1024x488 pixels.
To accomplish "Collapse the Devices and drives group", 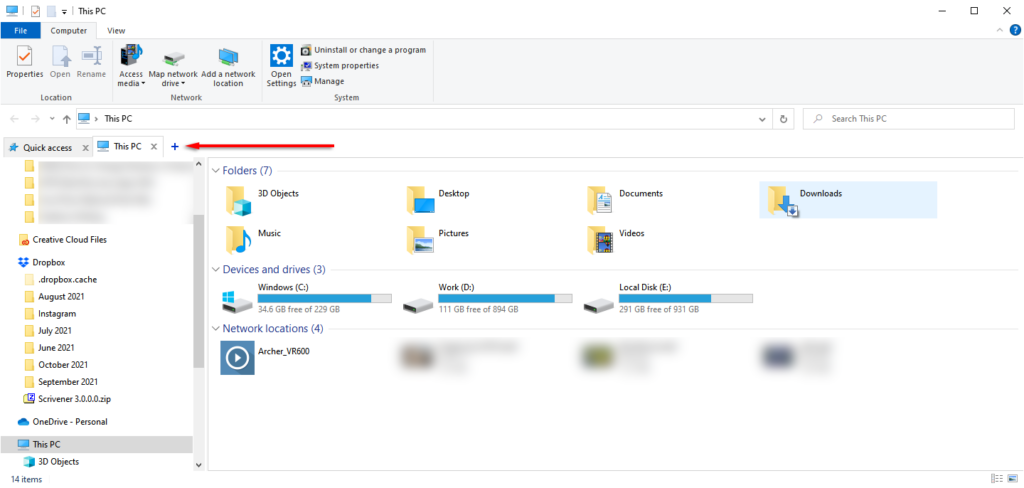I will 216,270.
